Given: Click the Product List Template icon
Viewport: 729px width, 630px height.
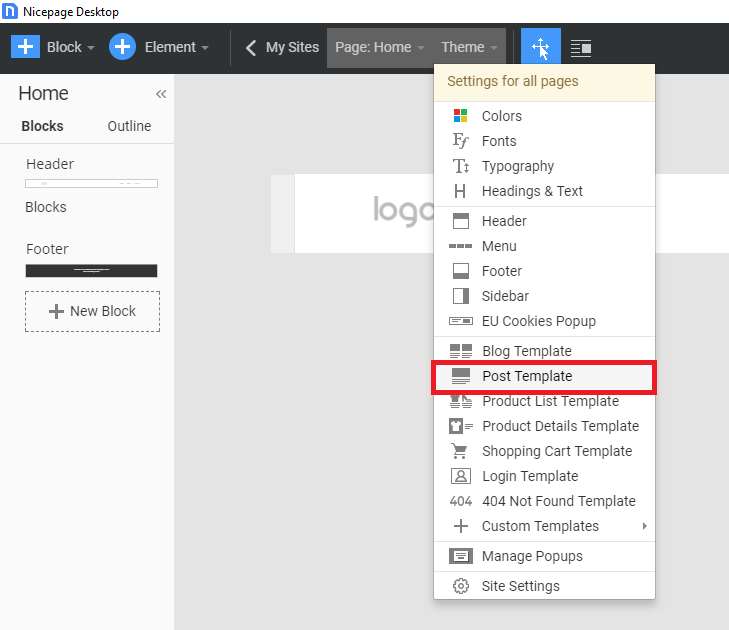Looking at the screenshot, I should coord(461,401).
